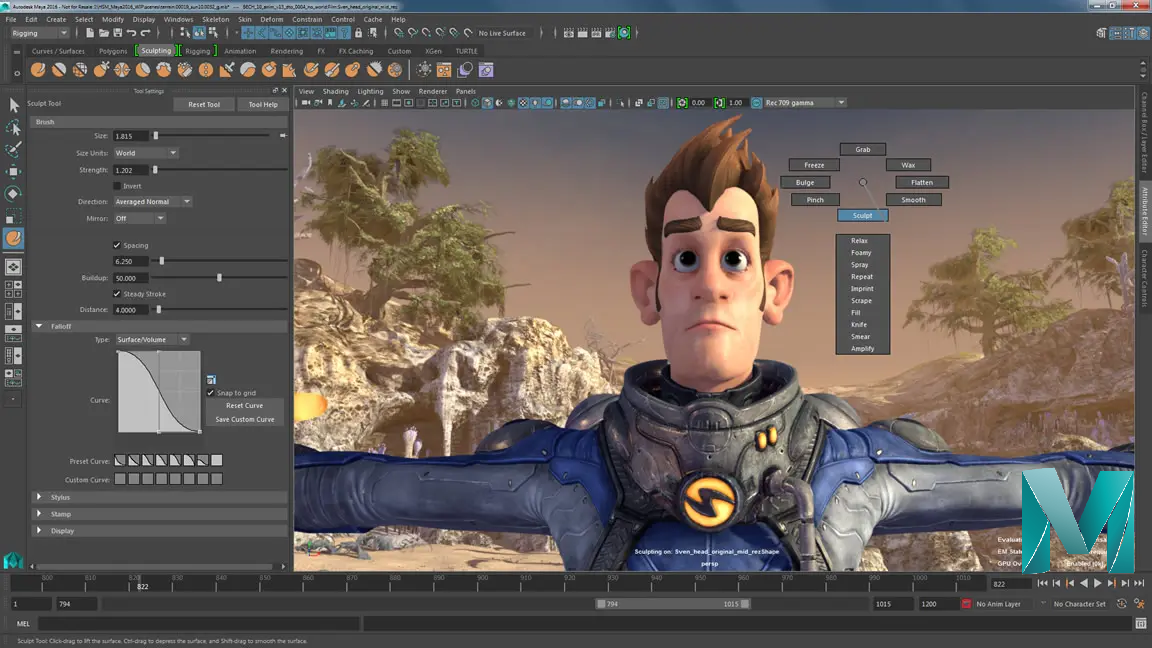This screenshot has width=1152, height=648.
Task: Click the auto keyframe toggle icon
Action: [1121, 604]
